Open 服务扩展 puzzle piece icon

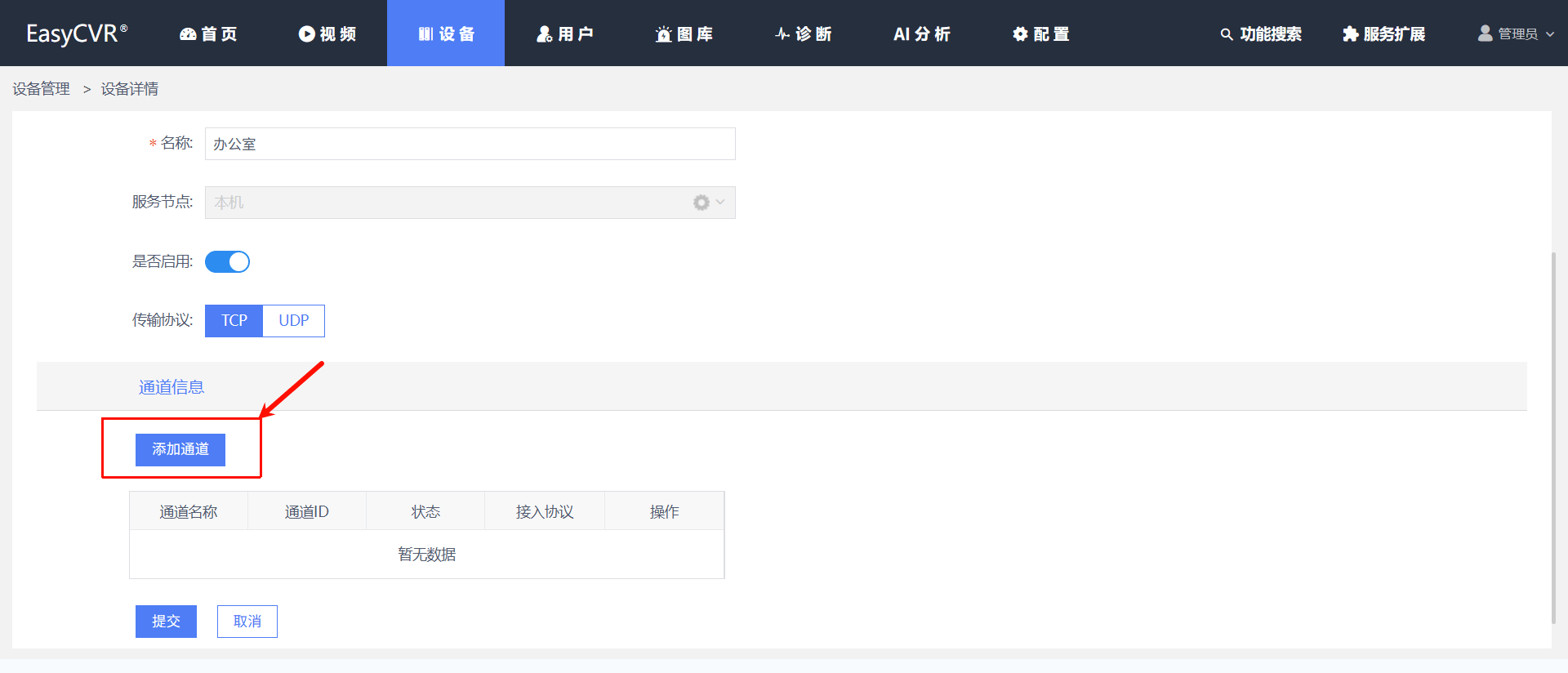point(1350,33)
